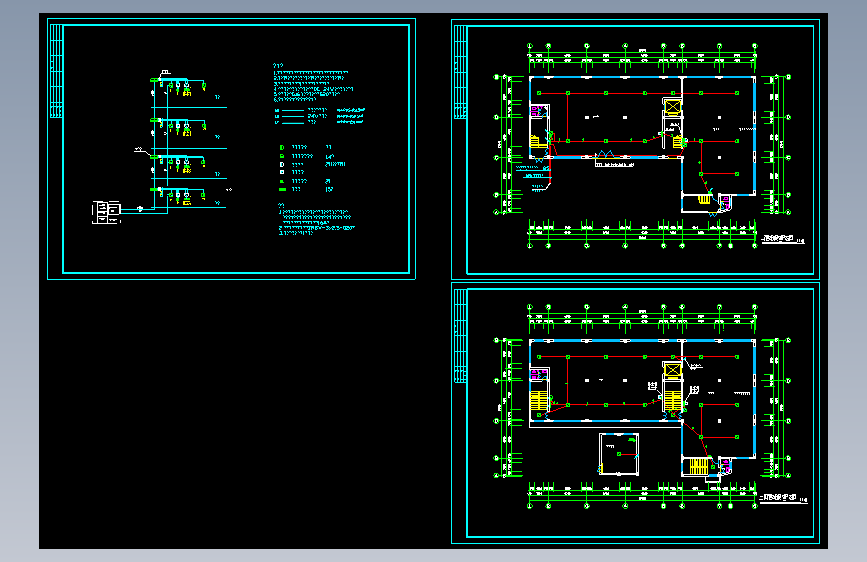Click the yellow staircase on left side of lower plan

point(539,401)
